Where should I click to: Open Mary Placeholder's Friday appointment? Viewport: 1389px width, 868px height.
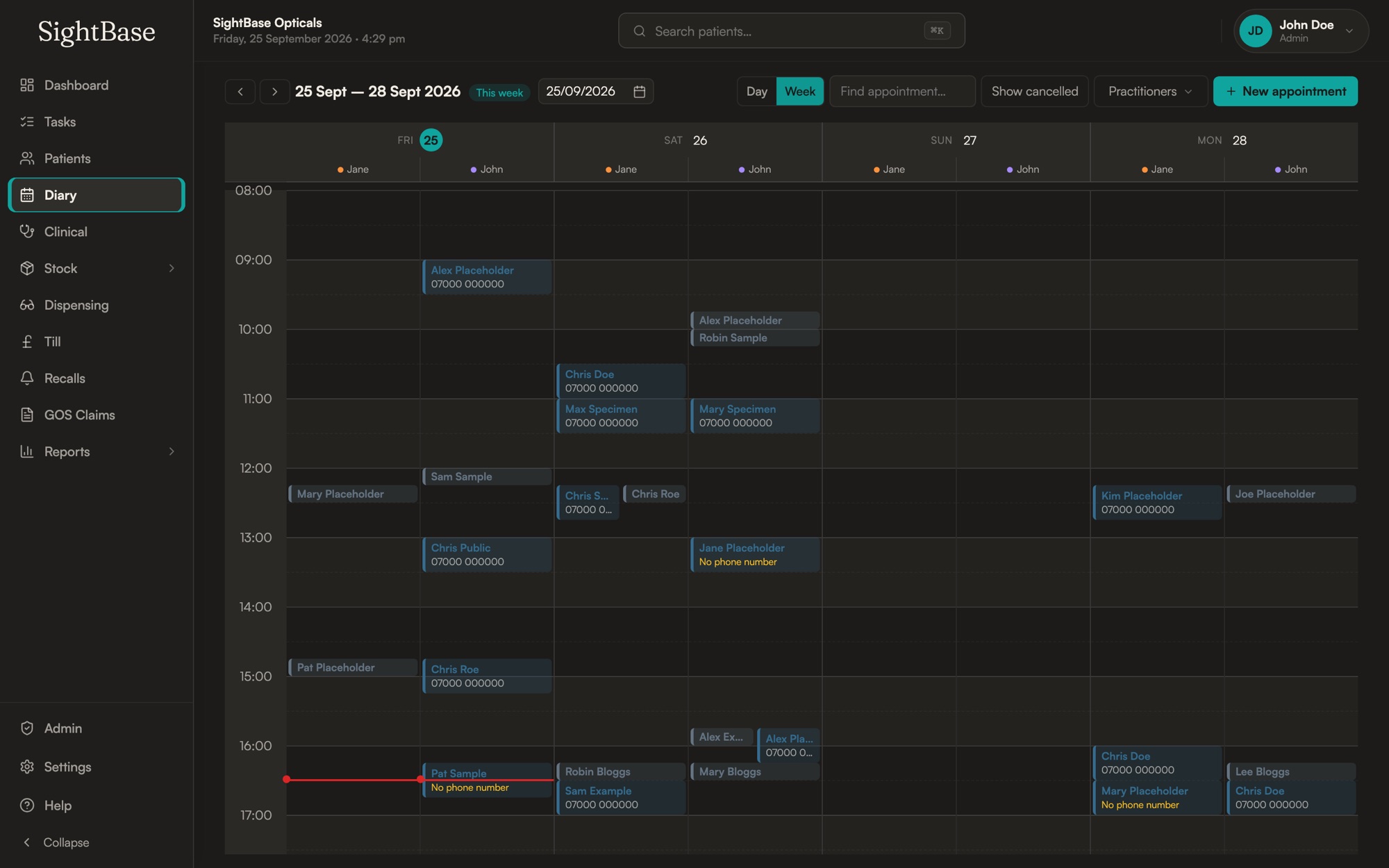[x=353, y=494]
